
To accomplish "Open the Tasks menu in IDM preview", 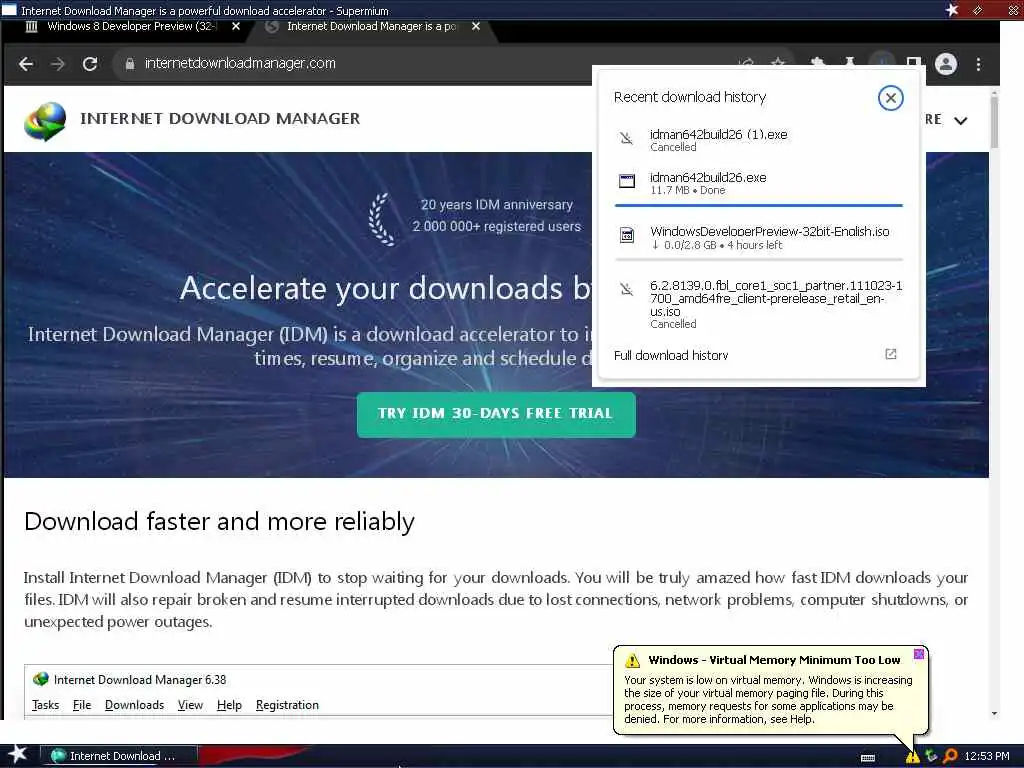I will pyautogui.click(x=45, y=705).
